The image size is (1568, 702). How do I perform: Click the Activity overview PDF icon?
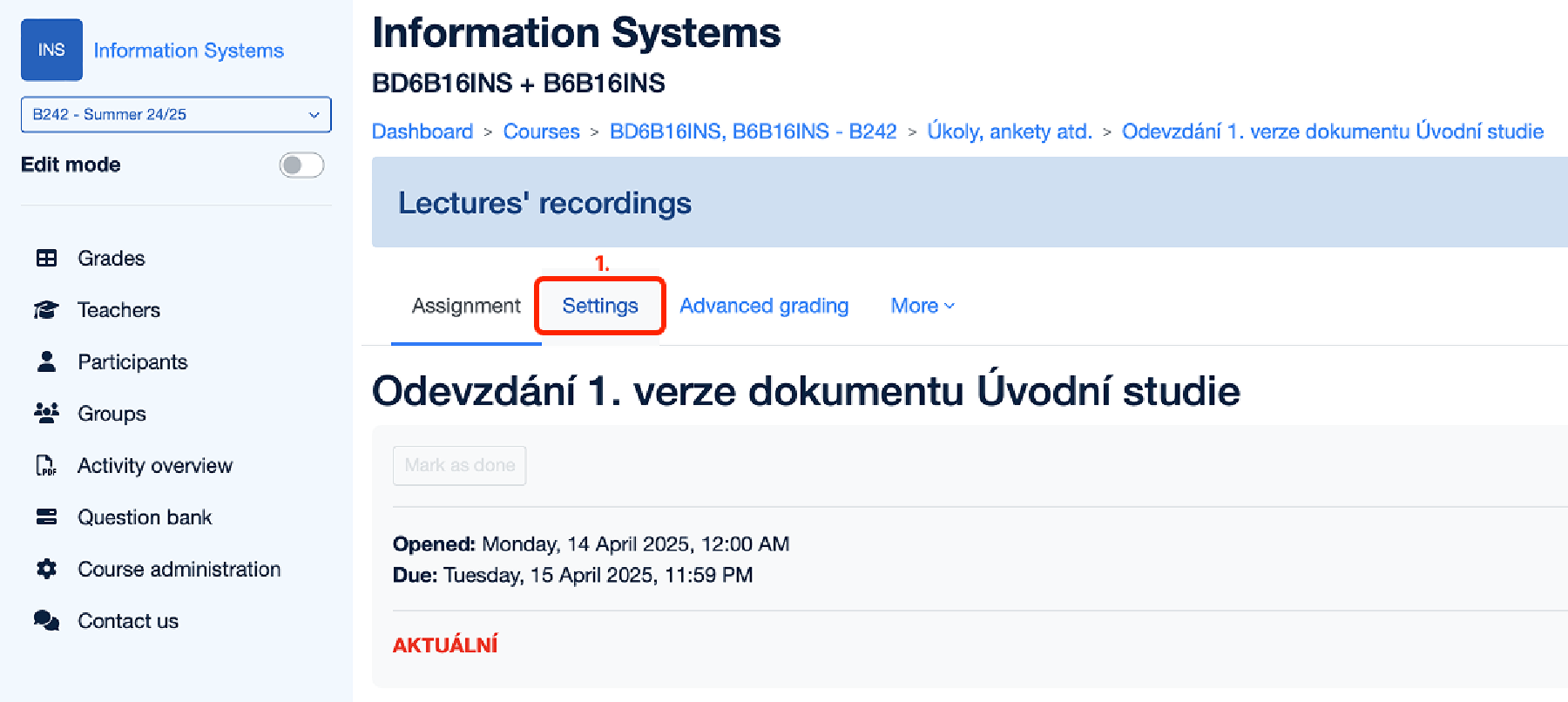click(46, 466)
